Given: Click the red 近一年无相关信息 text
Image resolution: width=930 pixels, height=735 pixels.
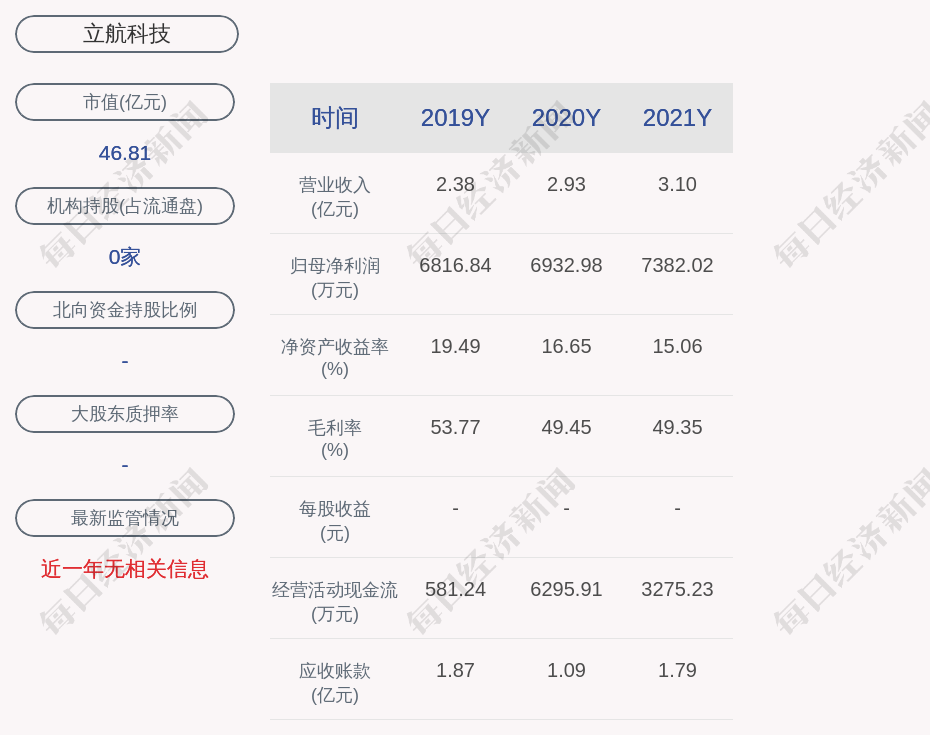Looking at the screenshot, I should click(125, 569).
